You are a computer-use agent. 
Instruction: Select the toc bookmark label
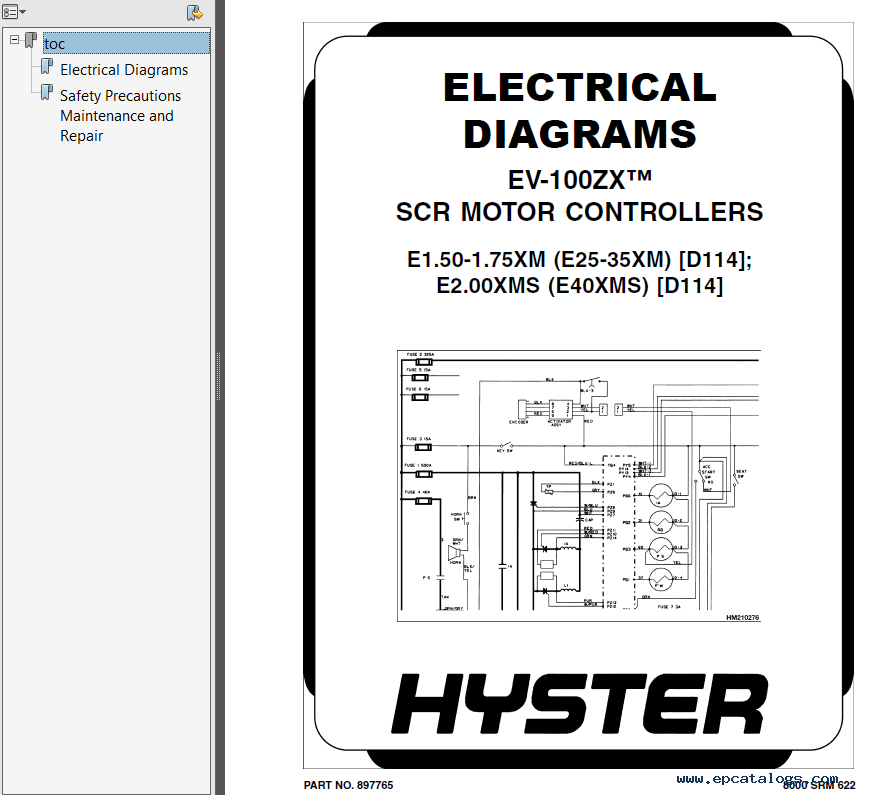pyautogui.click(x=126, y=44)
